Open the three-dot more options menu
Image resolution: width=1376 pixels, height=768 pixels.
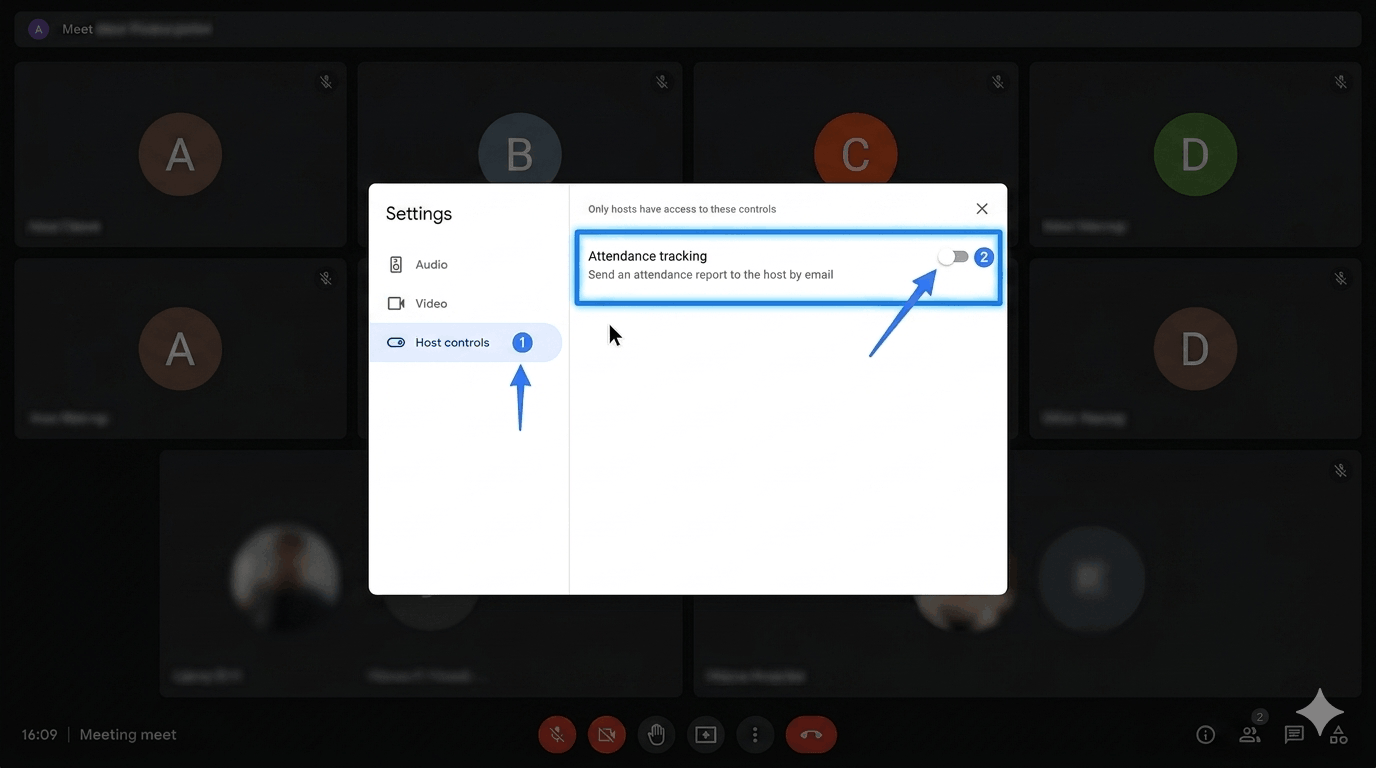(x=755, y=735)
